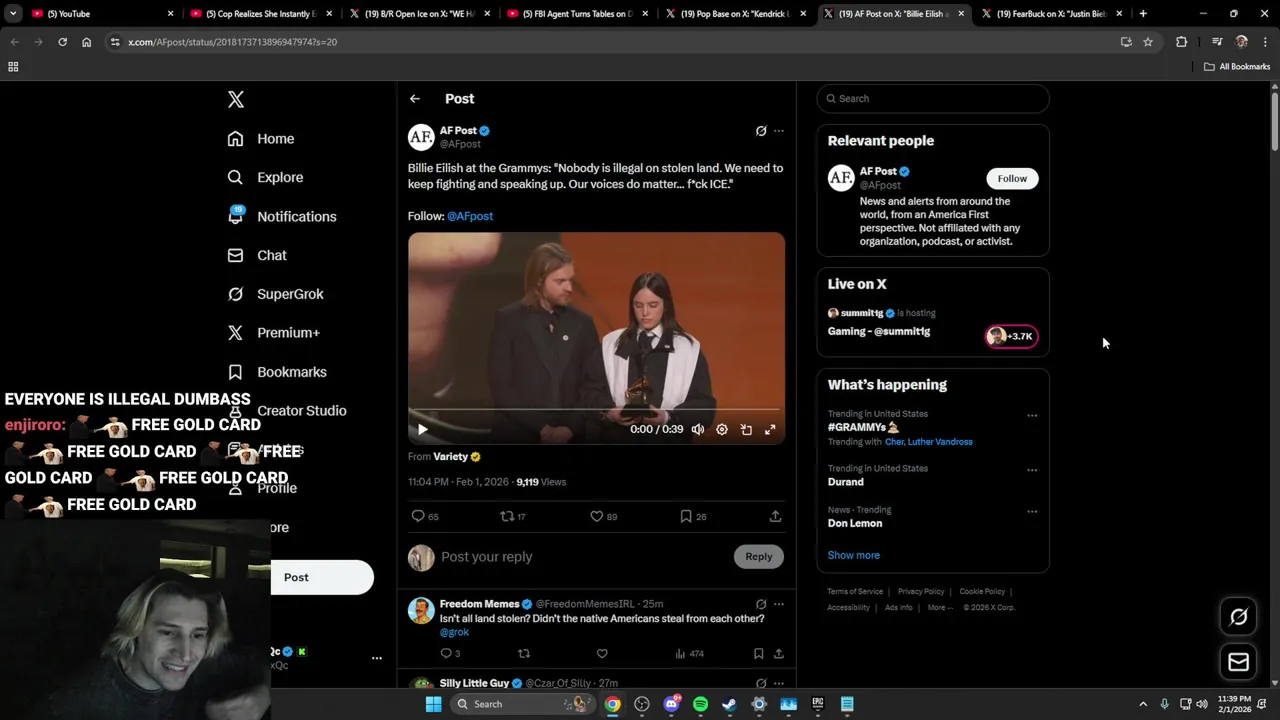The width and height of the screenshot is (1280, 720).
Task: Click the X Search box
Action: pos(933,99)
